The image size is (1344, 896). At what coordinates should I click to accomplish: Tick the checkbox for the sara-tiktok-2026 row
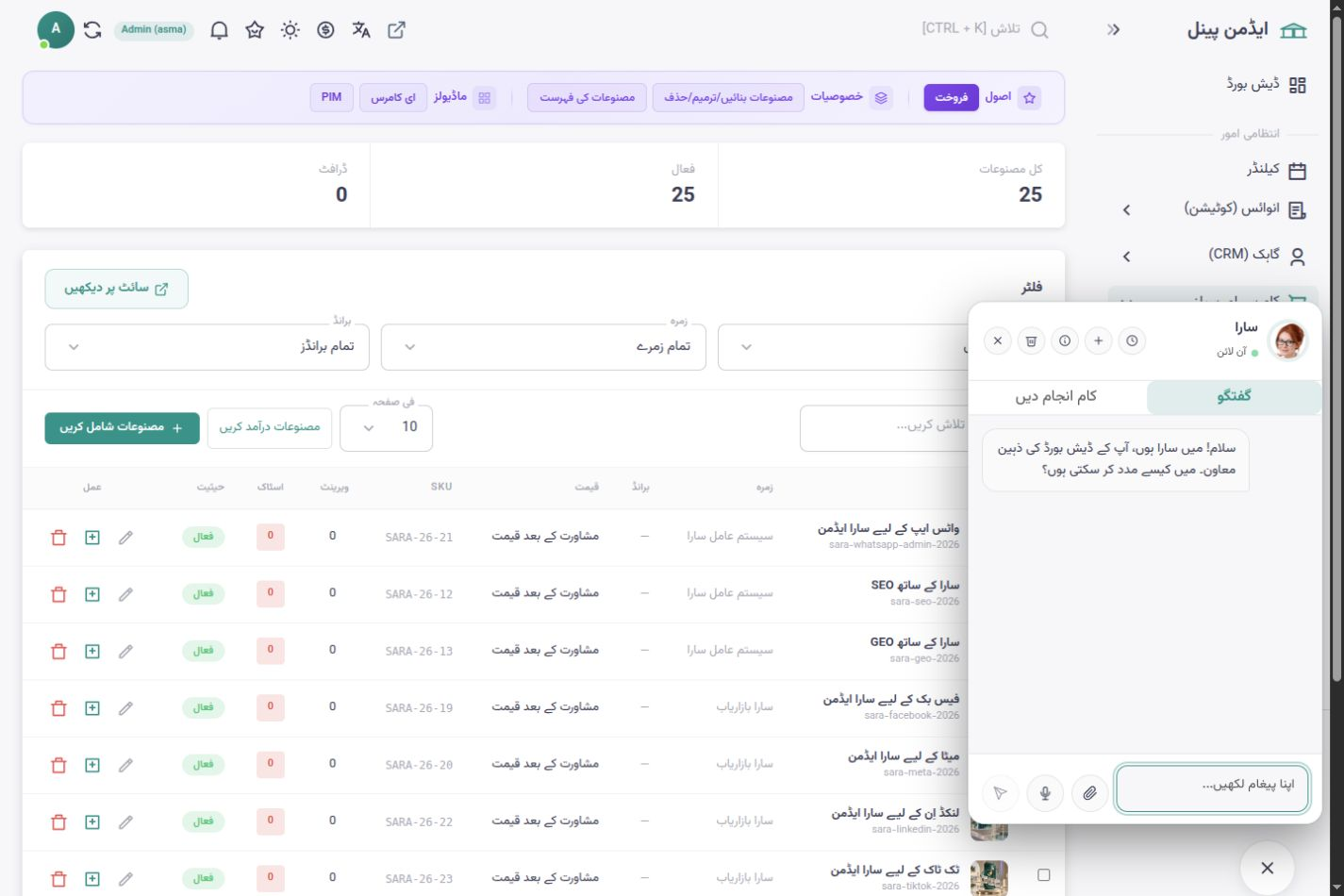[1043, 874]
